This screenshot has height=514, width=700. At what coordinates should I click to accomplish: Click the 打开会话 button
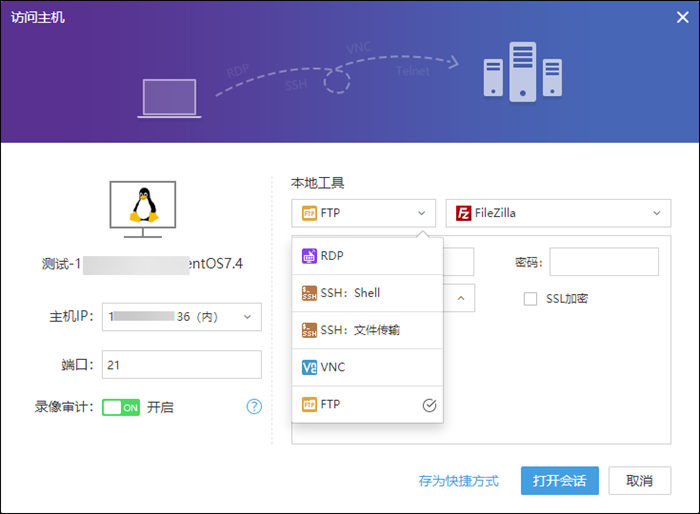(559, 480)
